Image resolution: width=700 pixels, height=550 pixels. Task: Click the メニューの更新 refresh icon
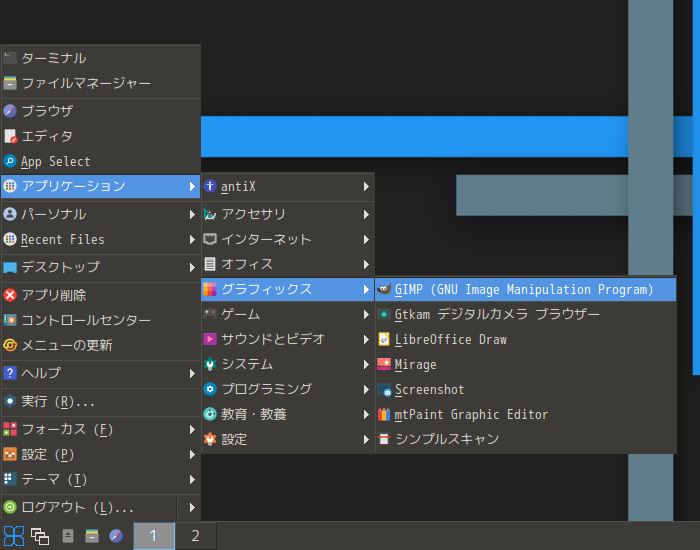pyautogui.click(x=10, y=345)
